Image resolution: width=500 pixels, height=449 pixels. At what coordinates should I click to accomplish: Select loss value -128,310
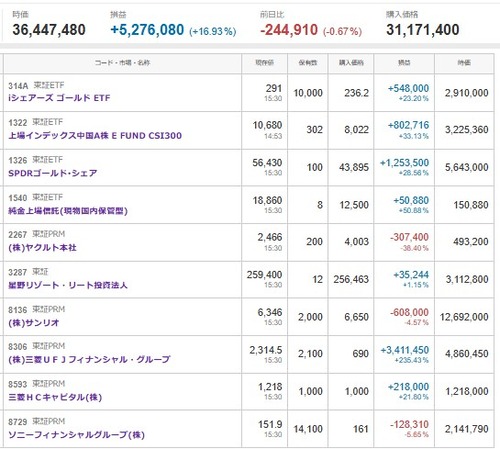[x=409, y=424]
